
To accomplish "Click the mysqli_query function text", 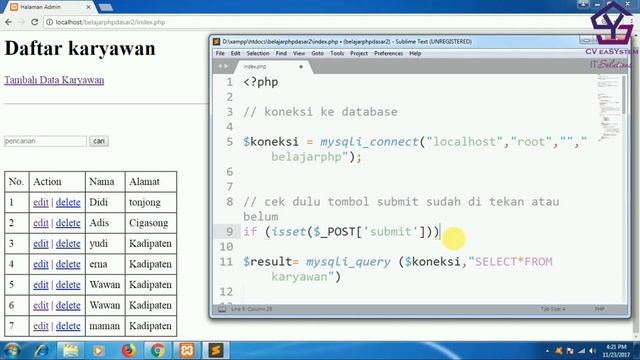I will pyautogui.click(x=348, y=262).
